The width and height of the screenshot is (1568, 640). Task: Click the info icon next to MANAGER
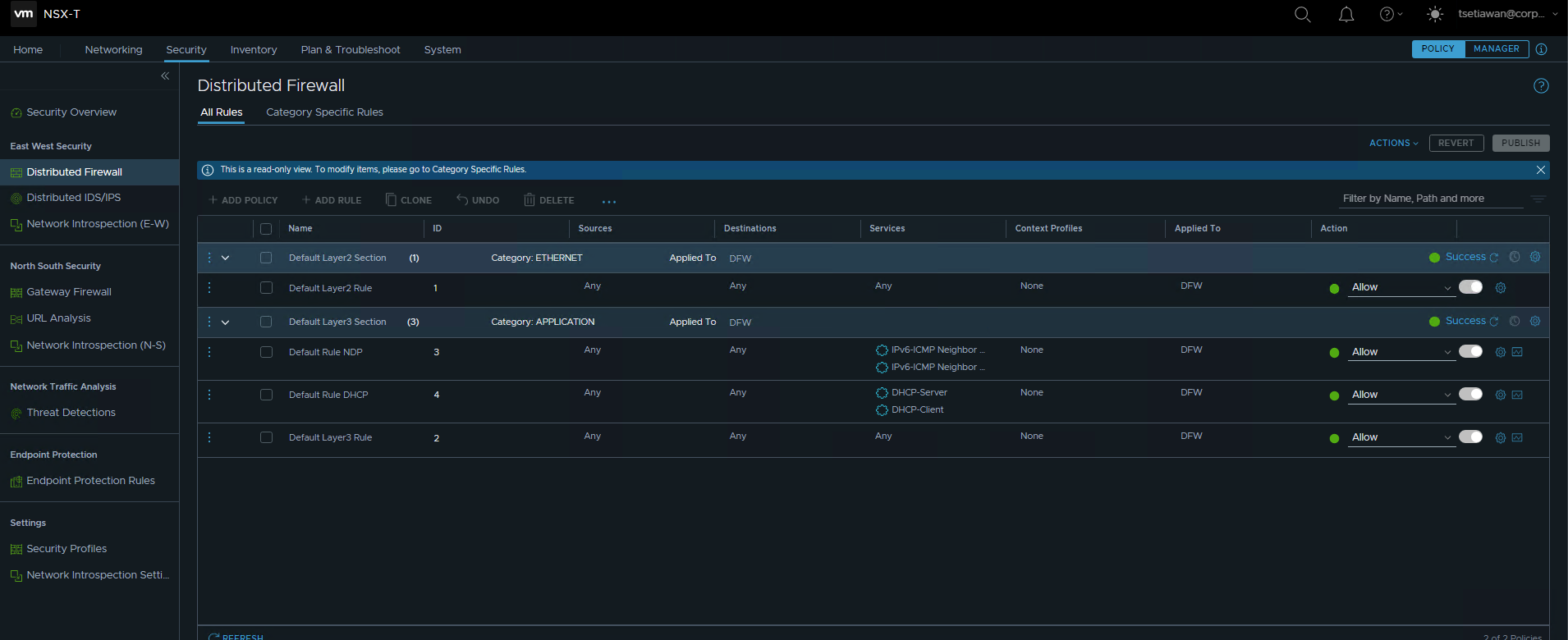point(1541,49)
